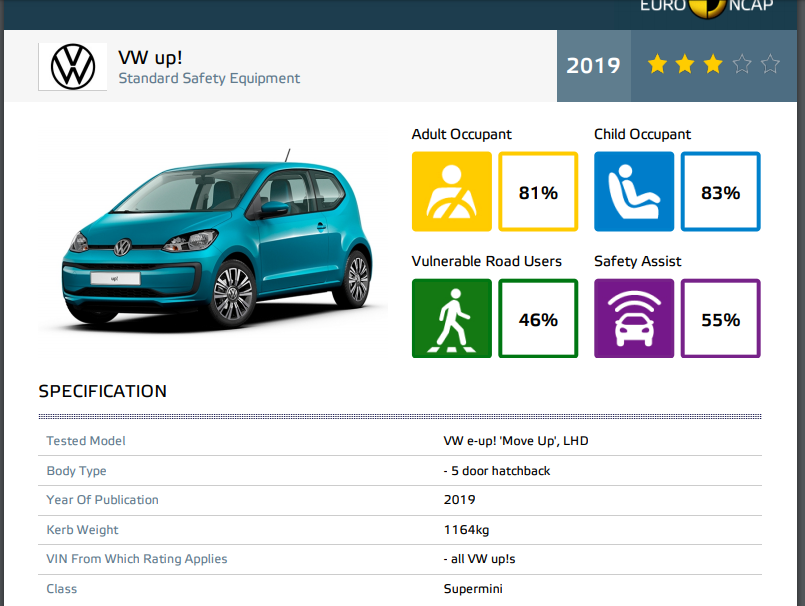Screen dimensions: 805x606
Task: Click the third gold rating star
Action: [x=713, y=65]
